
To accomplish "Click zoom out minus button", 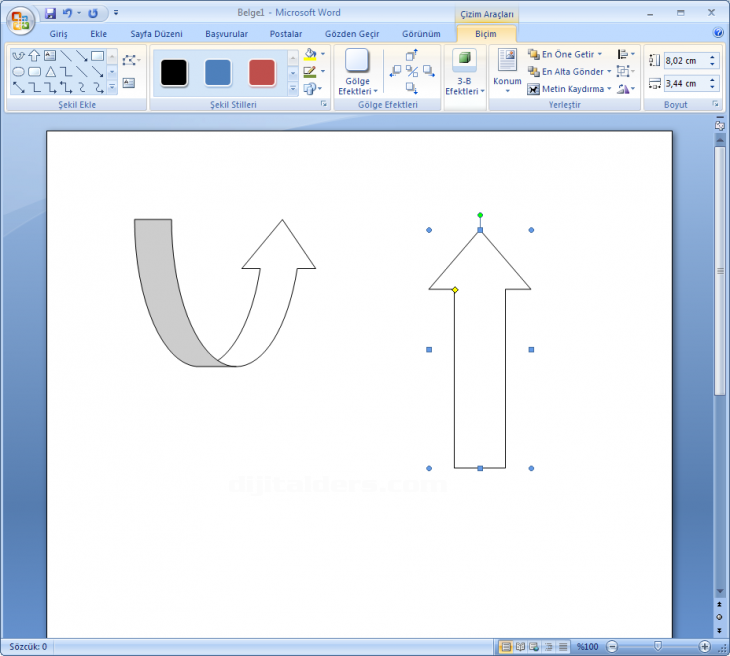I will [x=612, y=647].
